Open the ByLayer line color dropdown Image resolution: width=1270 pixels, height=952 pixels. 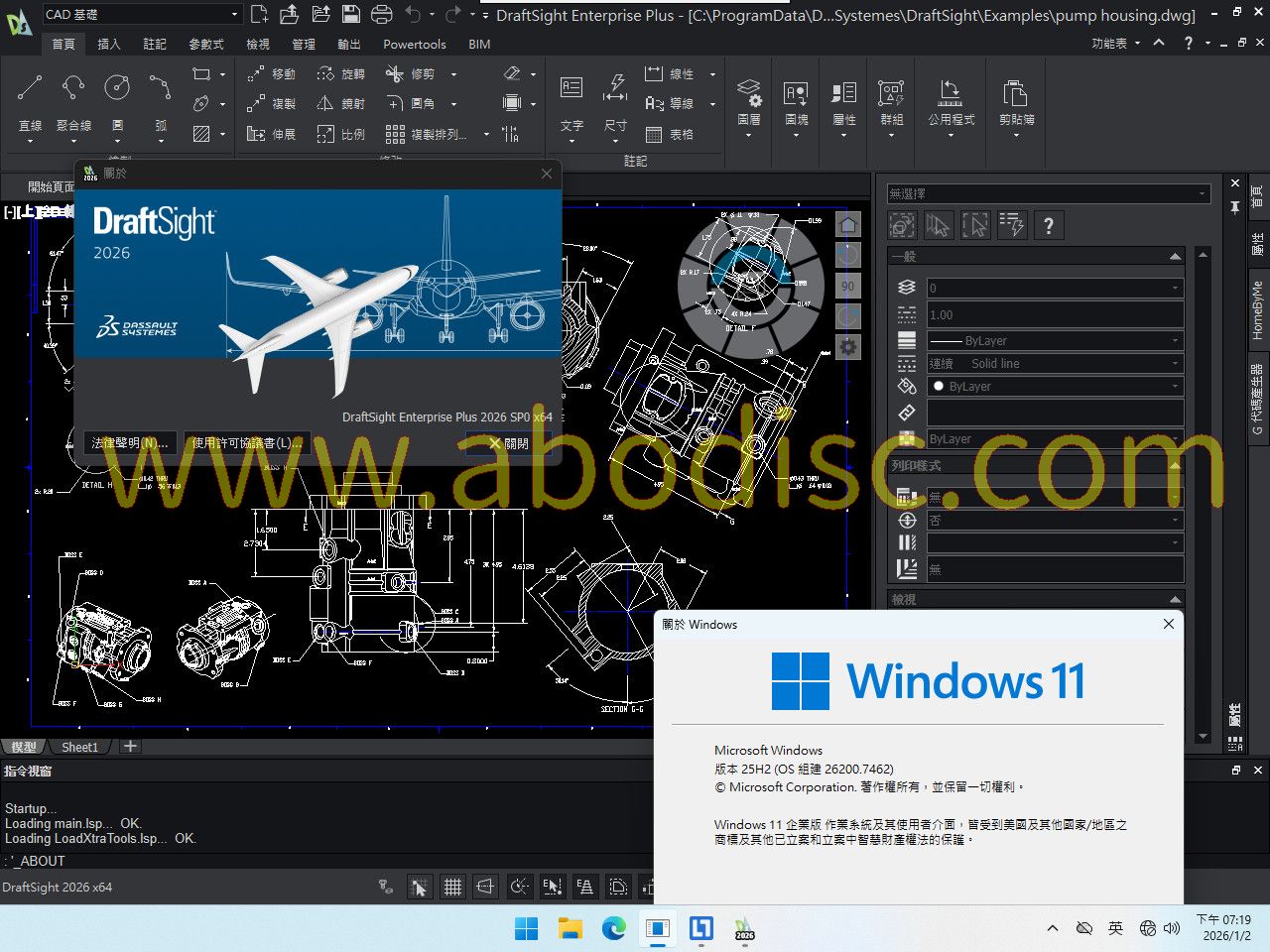[1055, 387]
